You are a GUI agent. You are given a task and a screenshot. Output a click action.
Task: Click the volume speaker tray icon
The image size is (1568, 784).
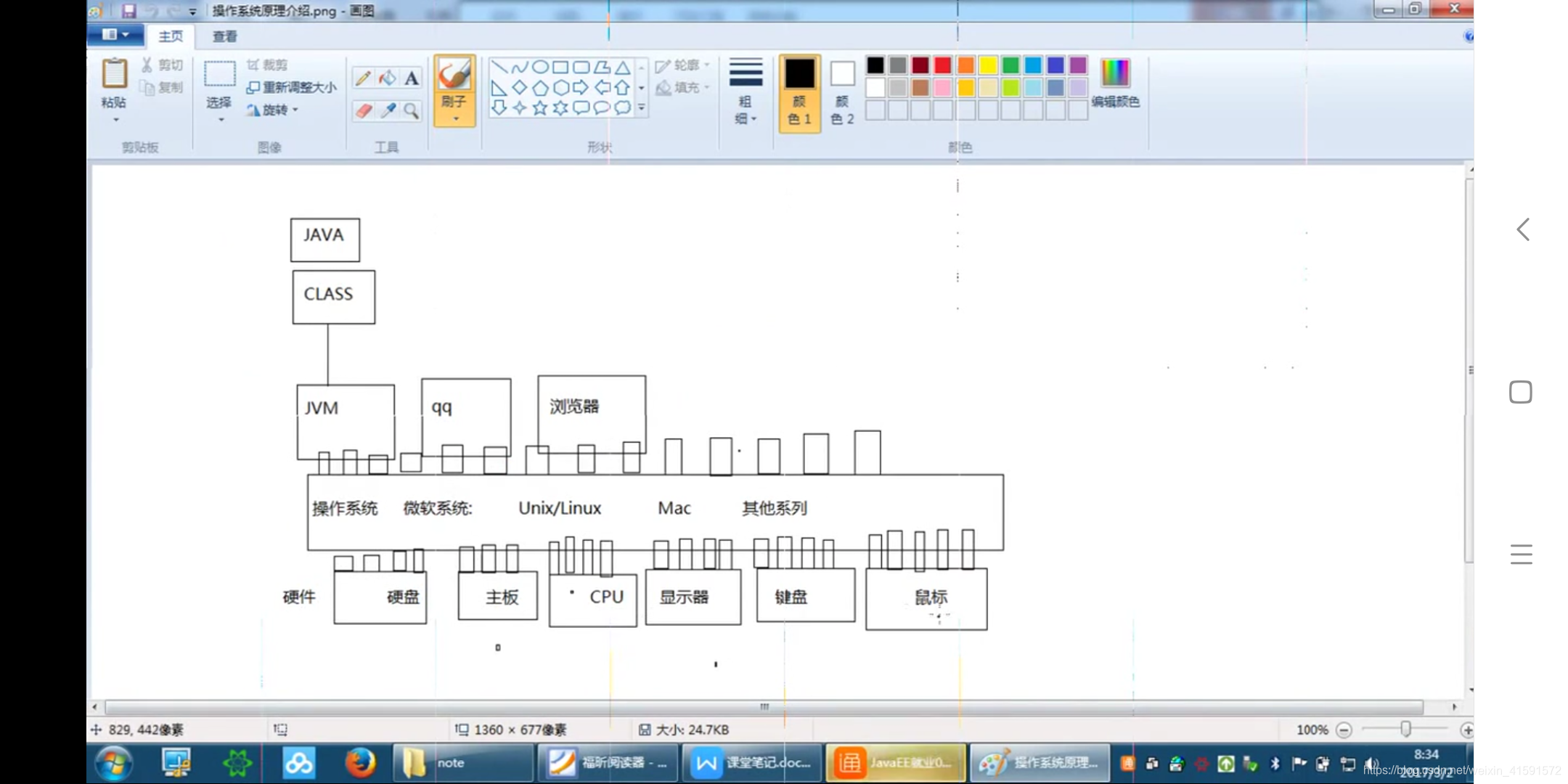1371,764
